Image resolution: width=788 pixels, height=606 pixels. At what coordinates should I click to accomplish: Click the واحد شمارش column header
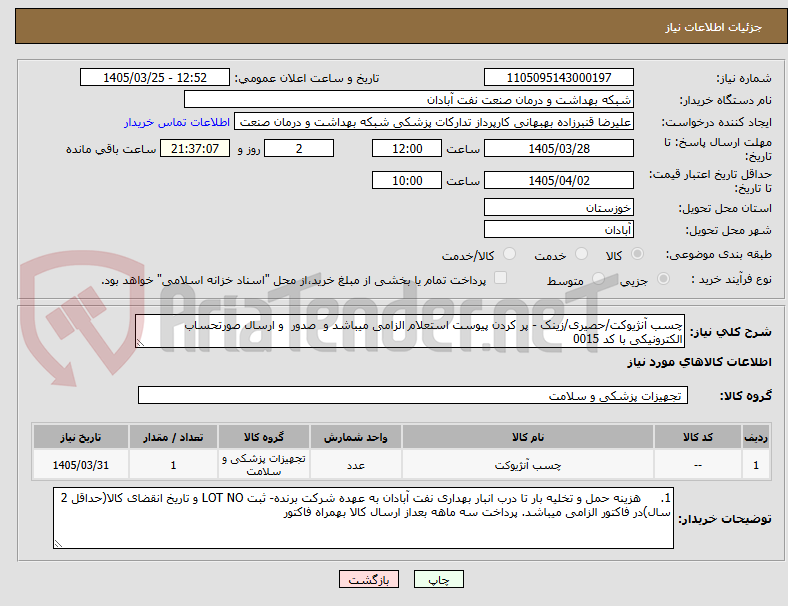tap(356, 437)
